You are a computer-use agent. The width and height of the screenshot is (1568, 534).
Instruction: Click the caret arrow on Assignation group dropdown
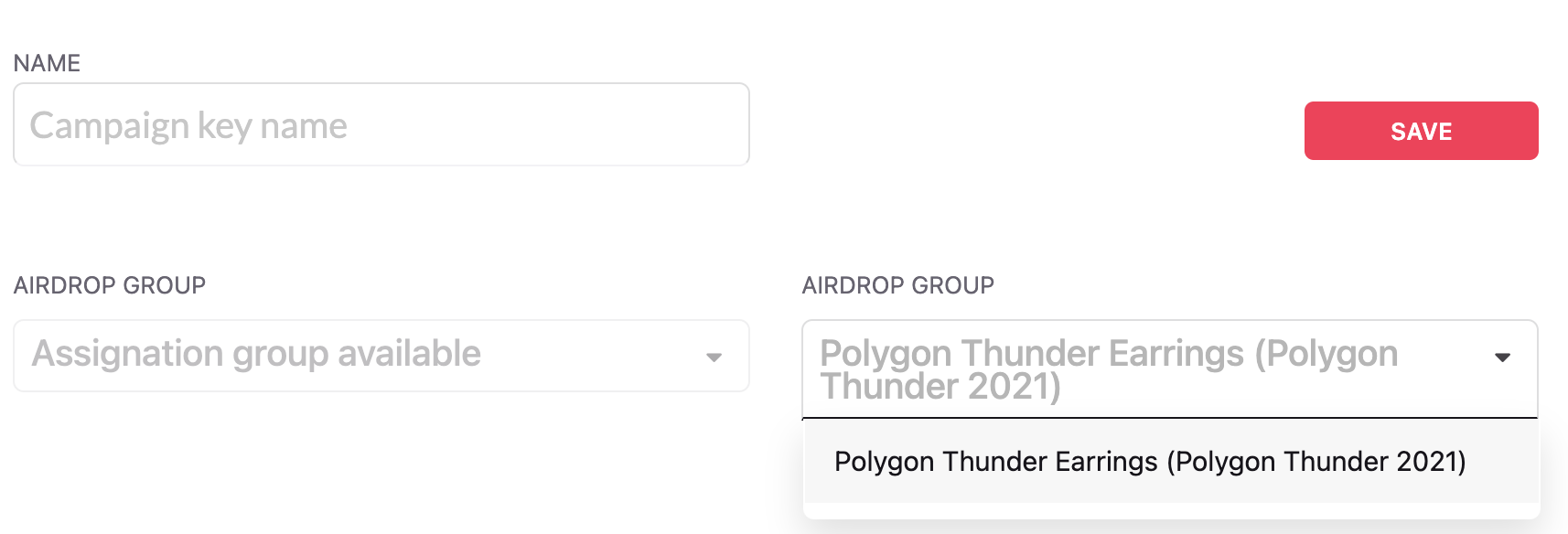coord(714,358)
